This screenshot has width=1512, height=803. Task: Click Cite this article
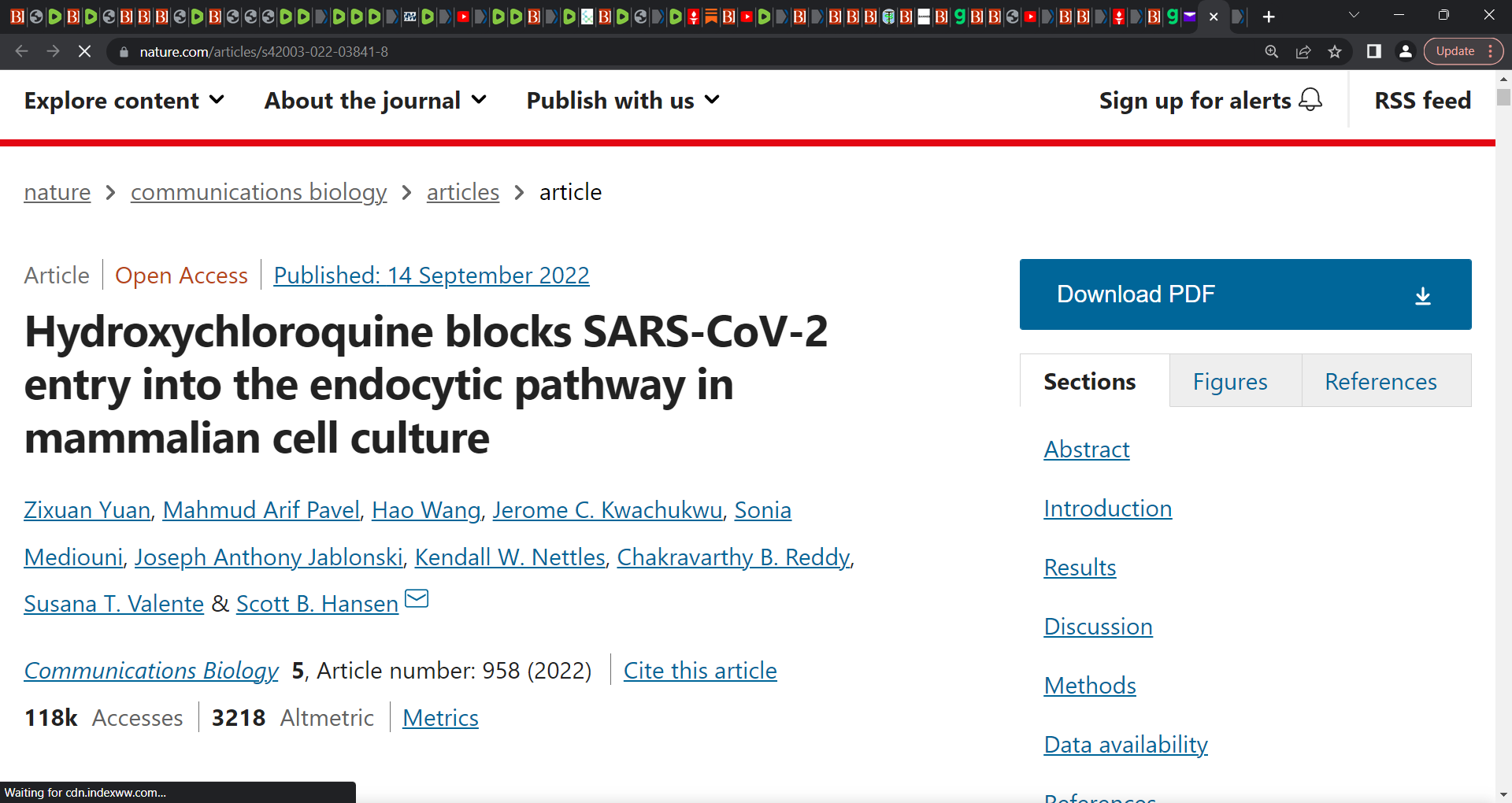(700, 671)
